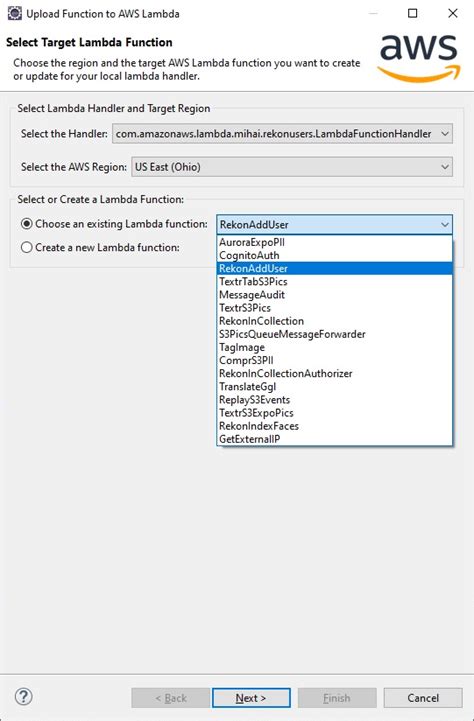
Task: Click the disabled Finish button
Action: 337,698
